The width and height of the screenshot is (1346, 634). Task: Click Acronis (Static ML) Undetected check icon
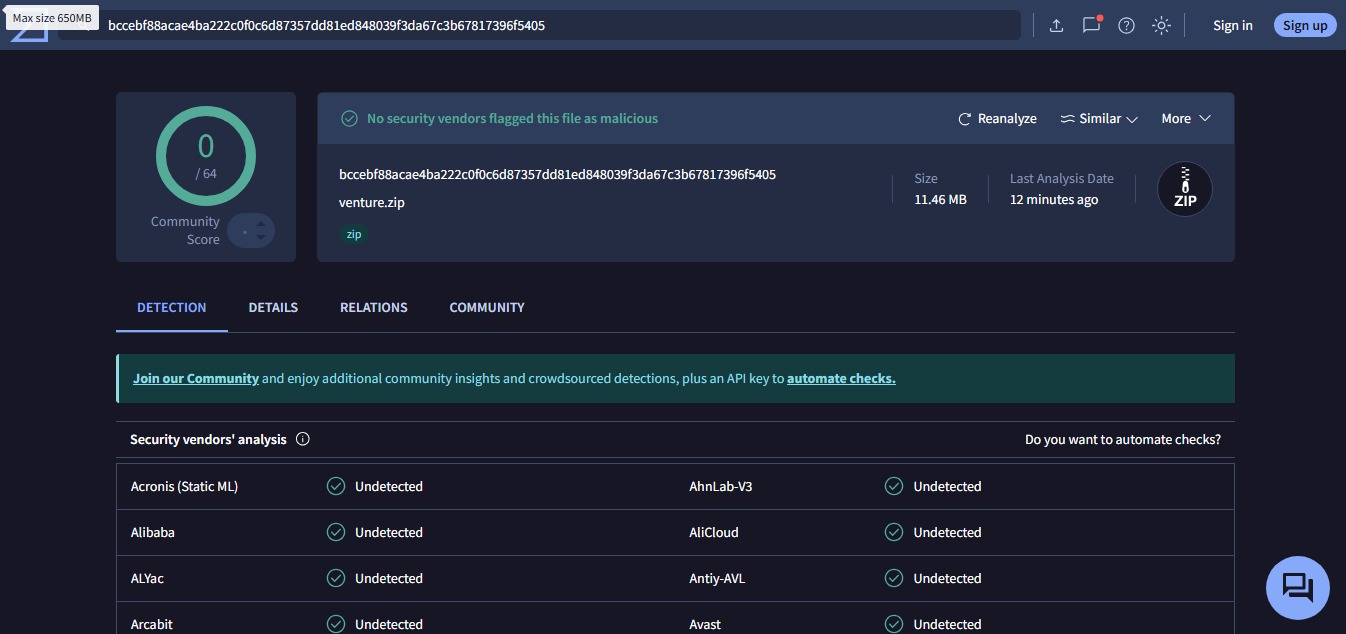[336, 486]
